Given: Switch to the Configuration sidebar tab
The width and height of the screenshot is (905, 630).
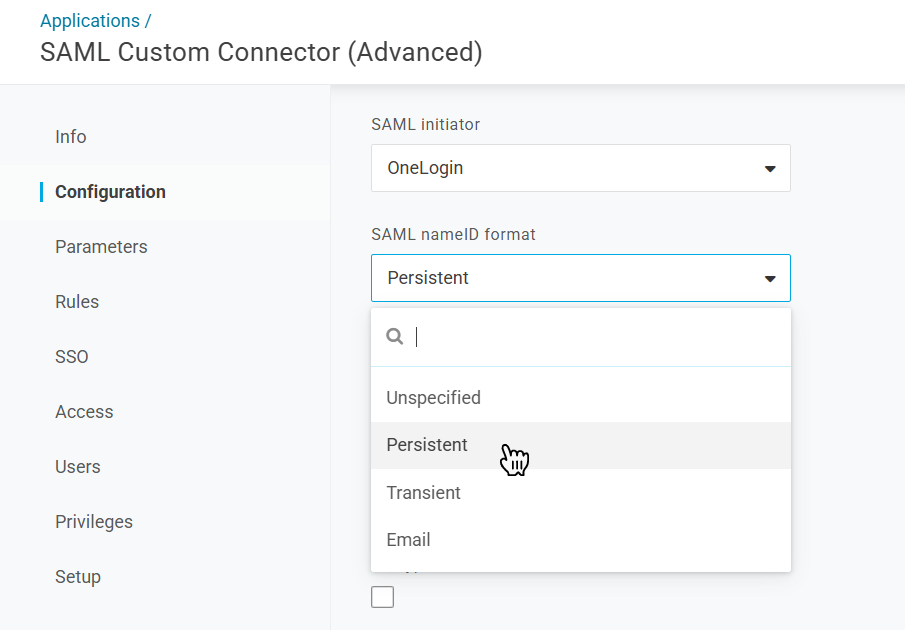Looking at the screenshot, I should [110, 192].
